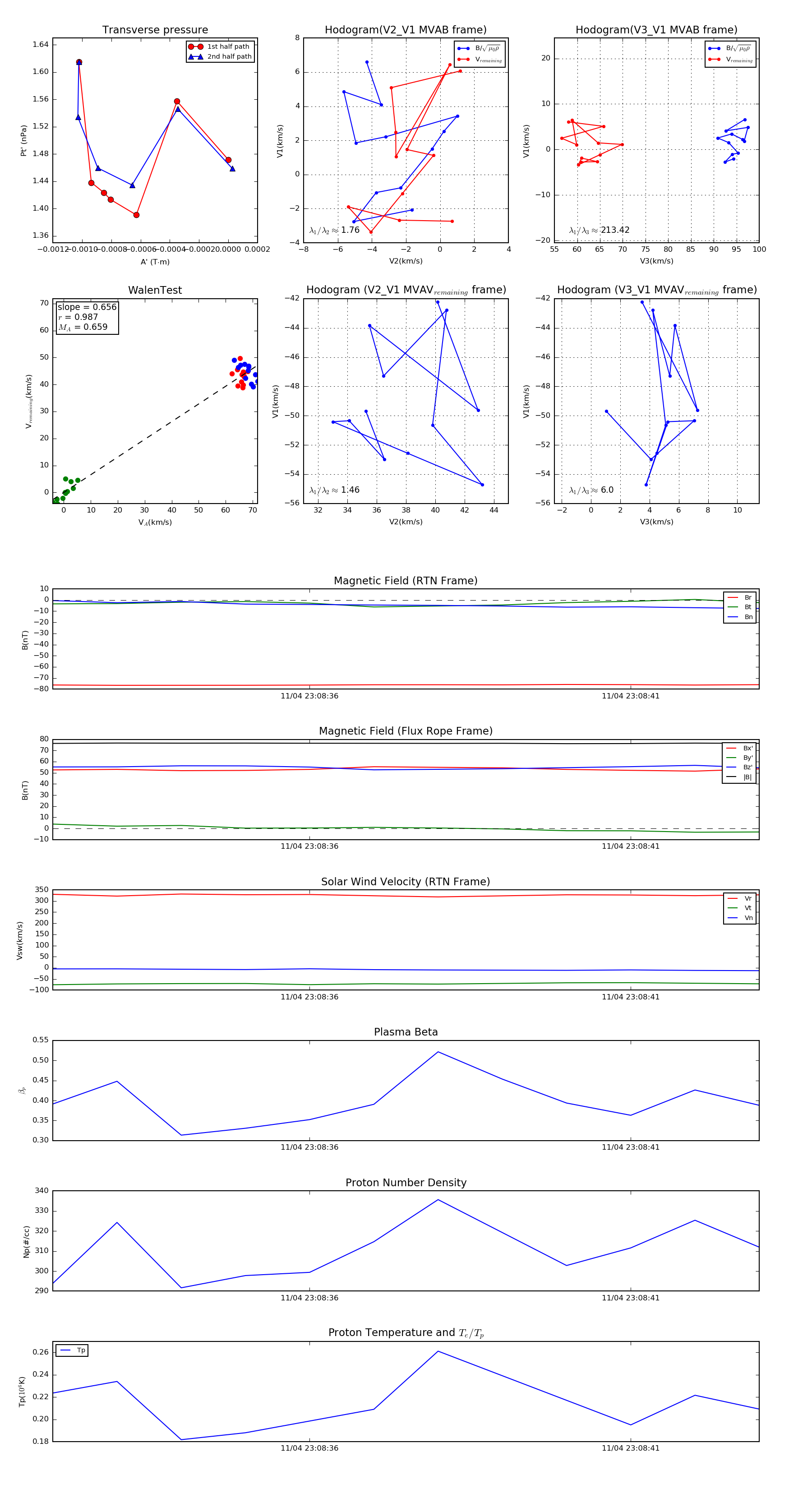Screen dimensions: 812x1489
Task: Select the Bn legend entry
Action: [740, 617]
